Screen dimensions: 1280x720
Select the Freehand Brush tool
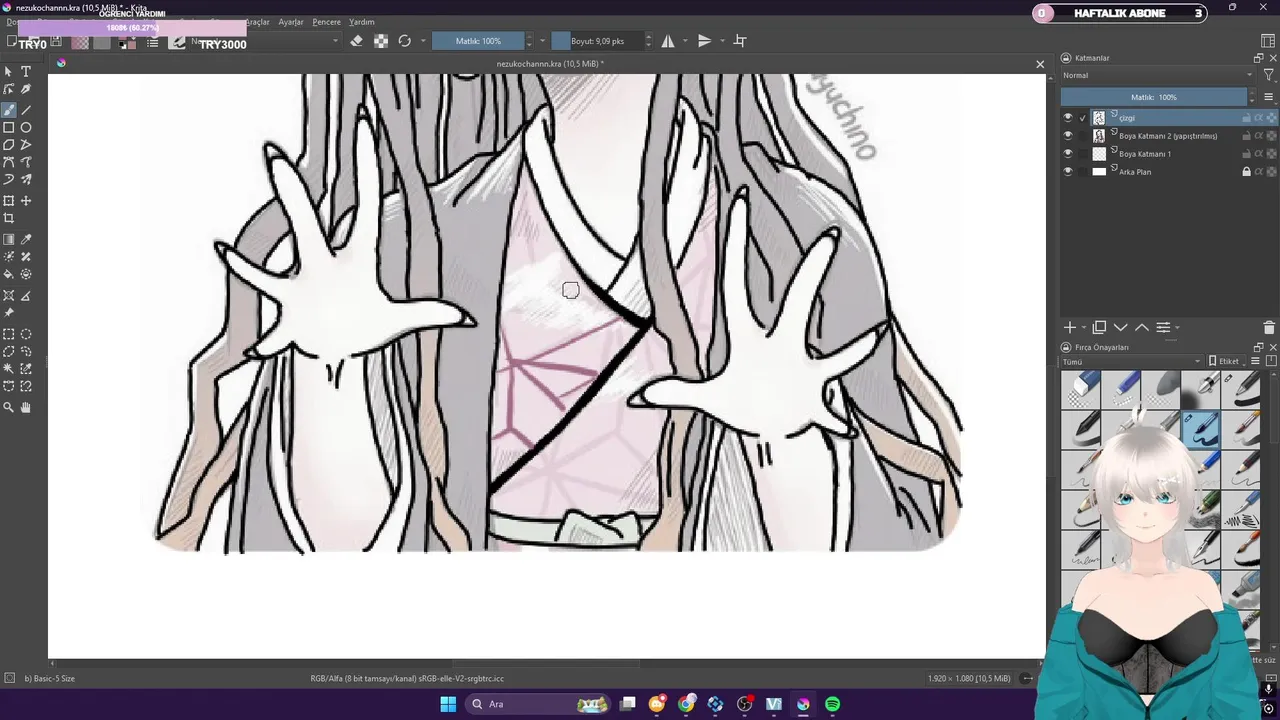(x=9, y=110)
